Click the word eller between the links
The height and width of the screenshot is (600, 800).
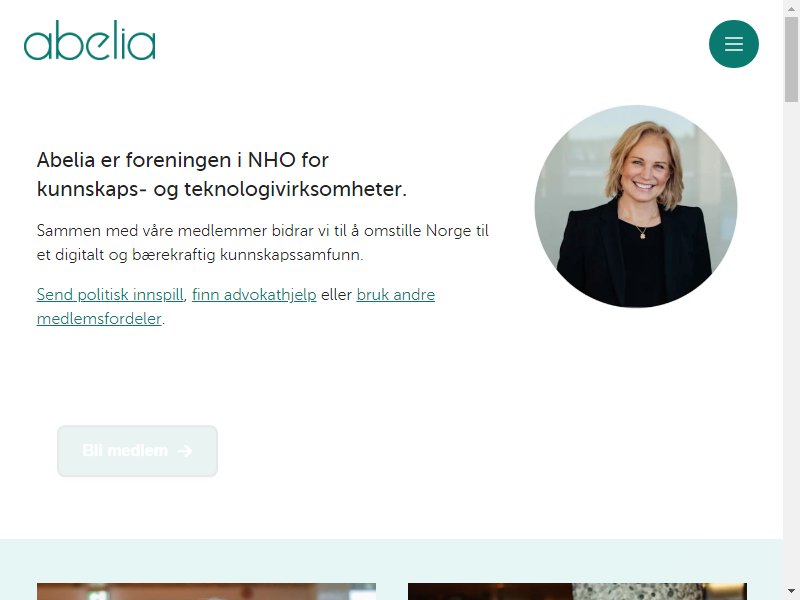[337, 295]
